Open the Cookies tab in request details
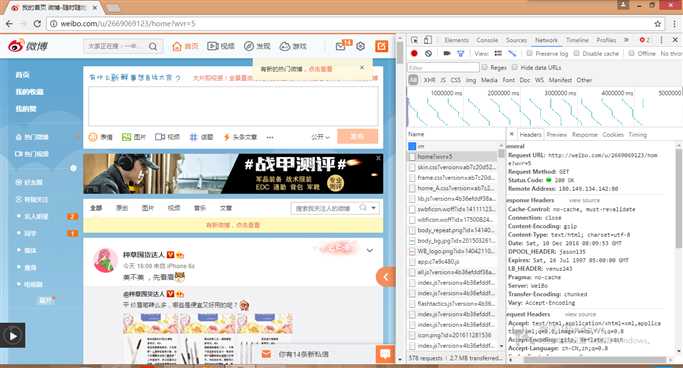This screenshot has height=368, width=683. tap(613, 135)
